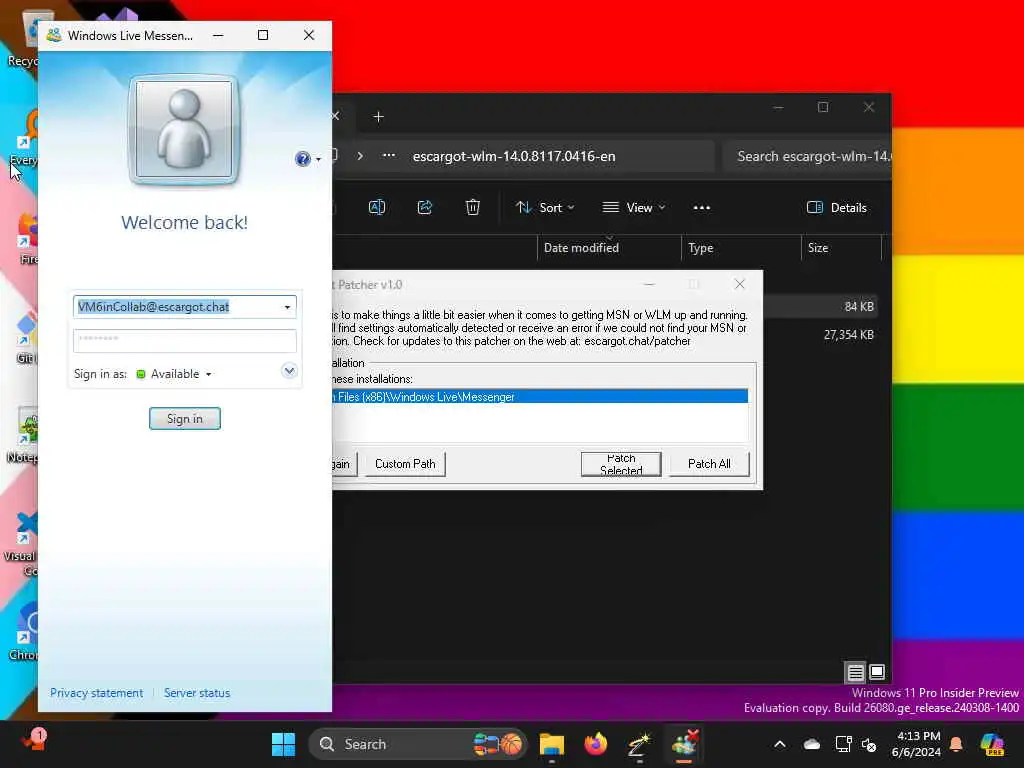Click the Sign in button in Messenger

coord(185,419)
